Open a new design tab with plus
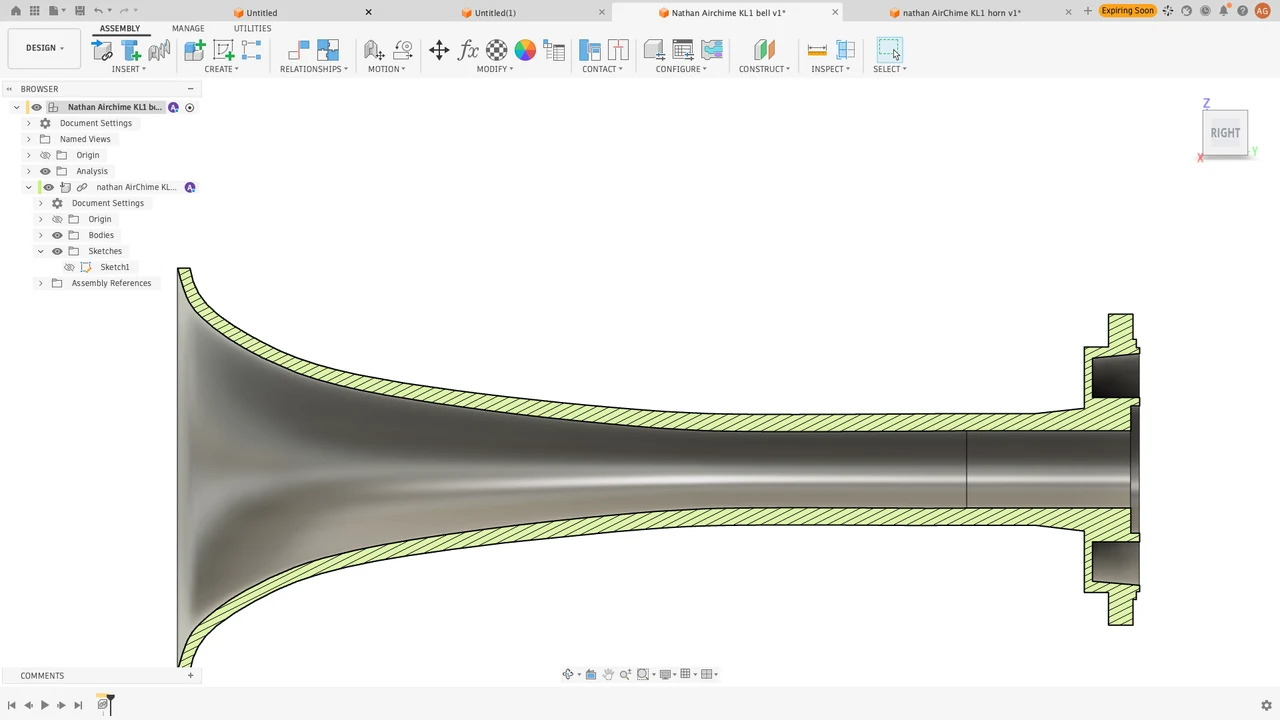 (x=1087, y=11)
